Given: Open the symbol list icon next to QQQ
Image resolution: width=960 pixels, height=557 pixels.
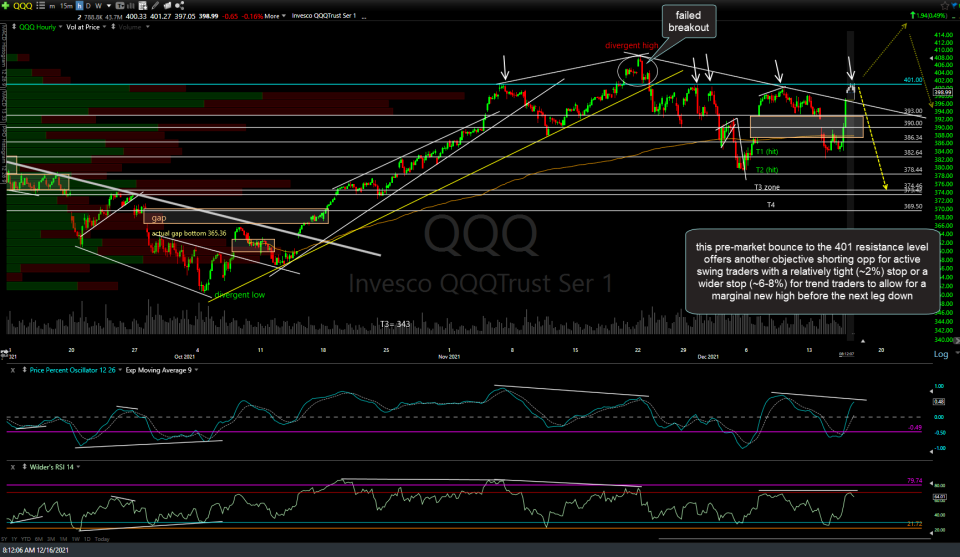Looking at the screenshot, I should [40, 6].
